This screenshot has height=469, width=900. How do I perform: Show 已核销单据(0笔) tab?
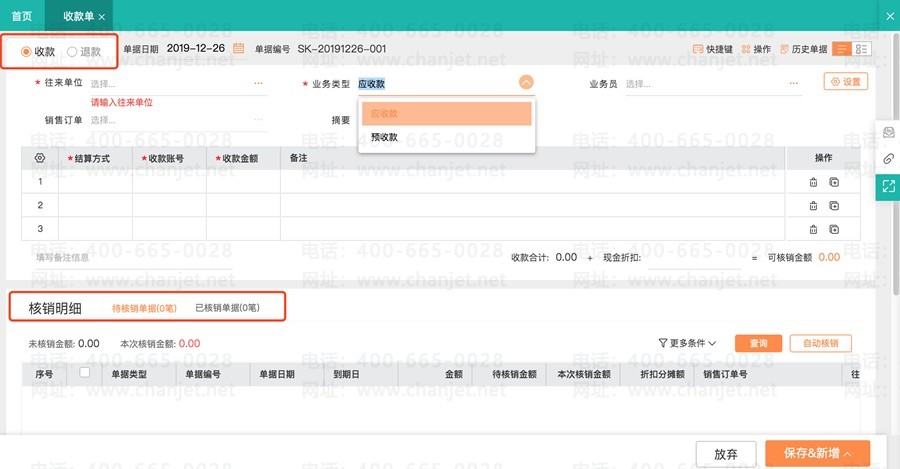227,308
